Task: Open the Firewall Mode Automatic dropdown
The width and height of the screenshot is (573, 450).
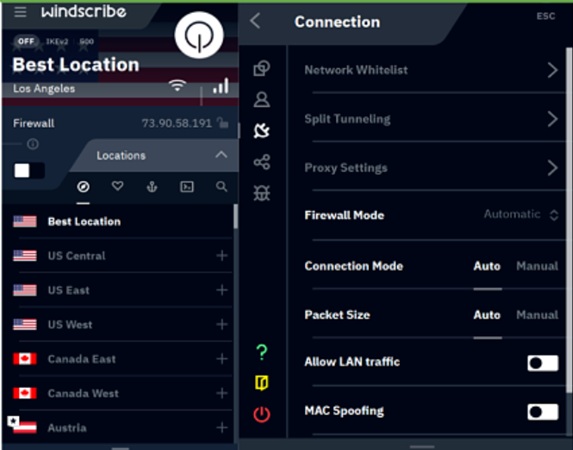Action: (x=521, y=215)
